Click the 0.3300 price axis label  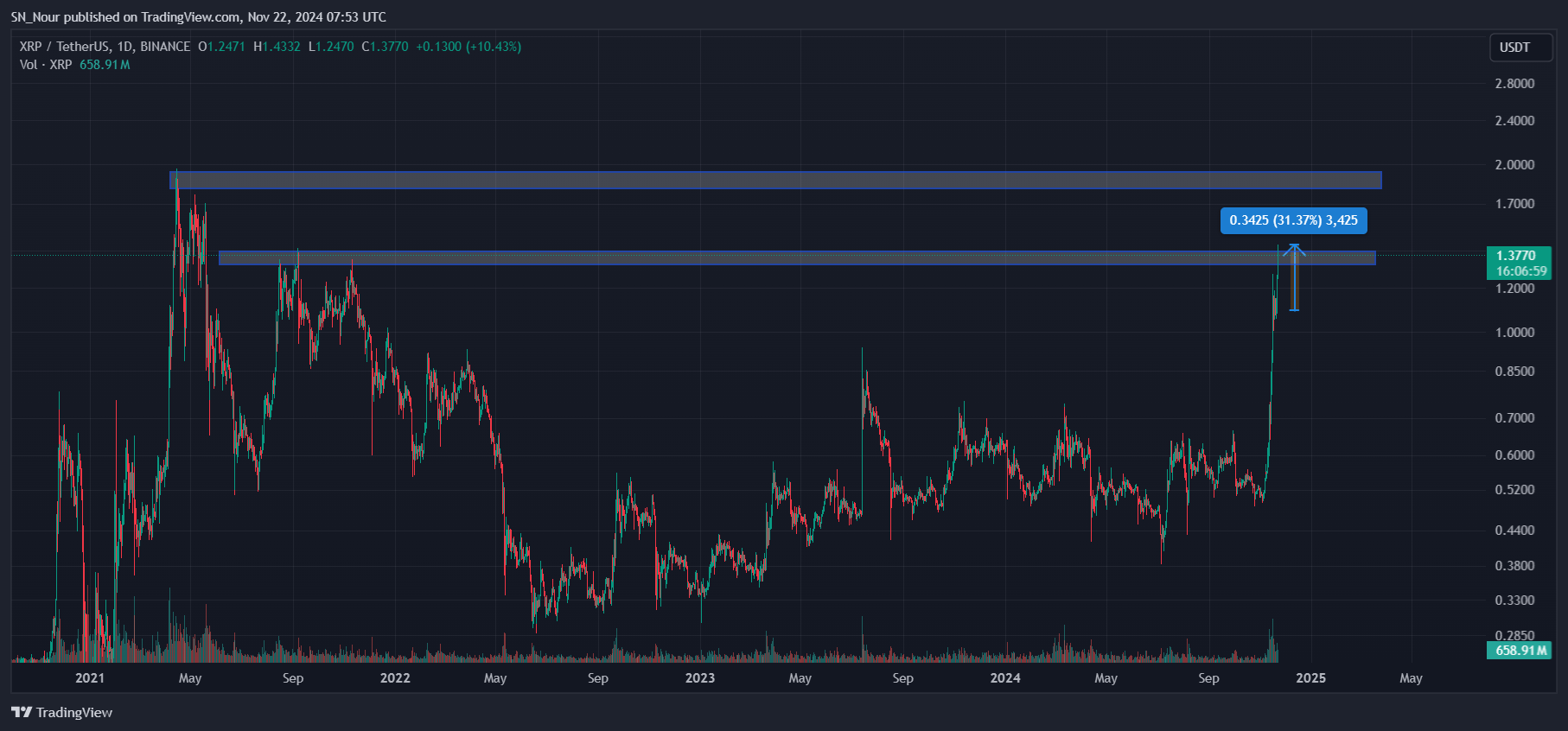(x=1514, y=601)
